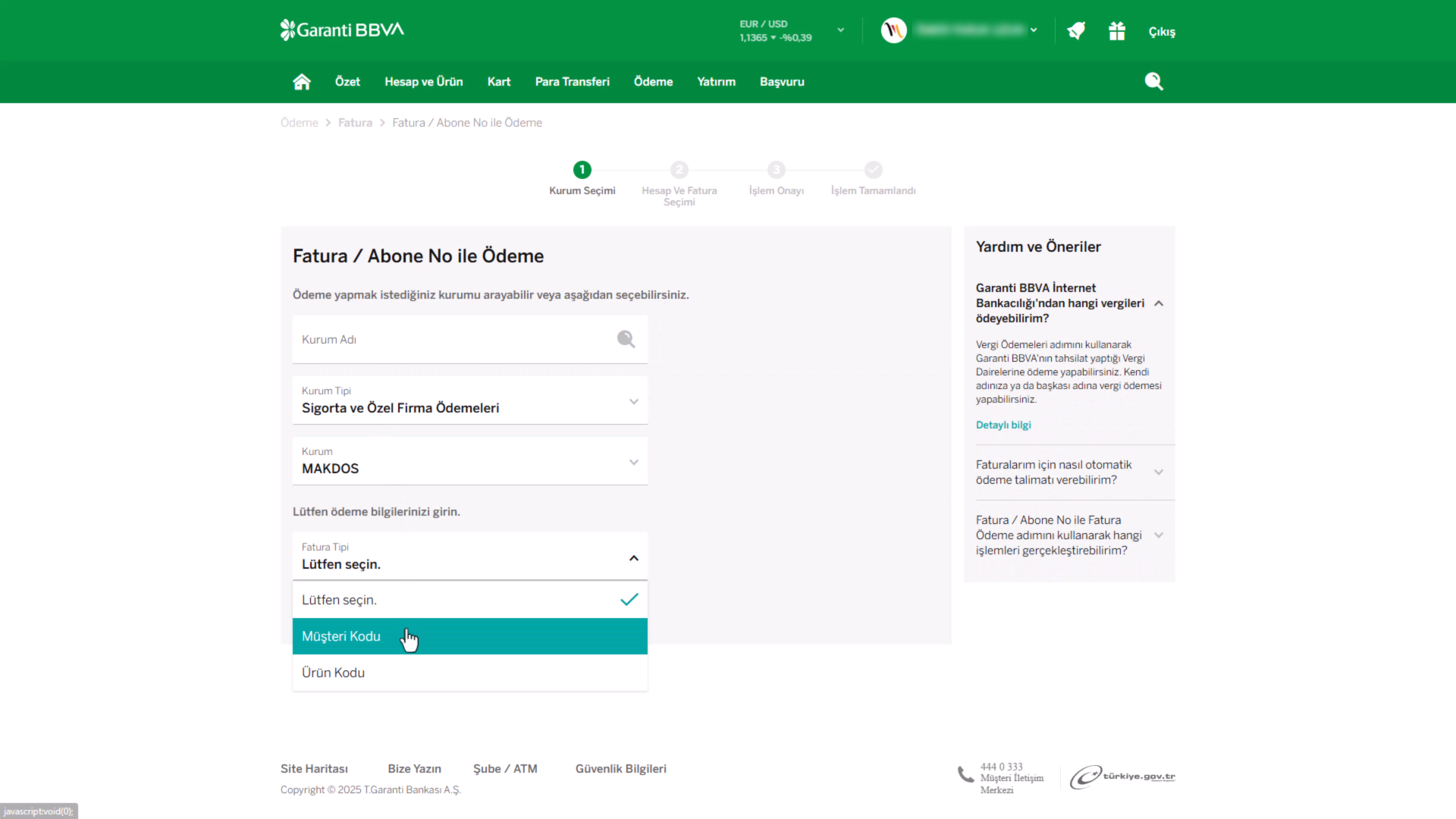Collapse the tax payments help question
The width and height of the screenshot is (1456, 819).
[x=1159, y=303]
